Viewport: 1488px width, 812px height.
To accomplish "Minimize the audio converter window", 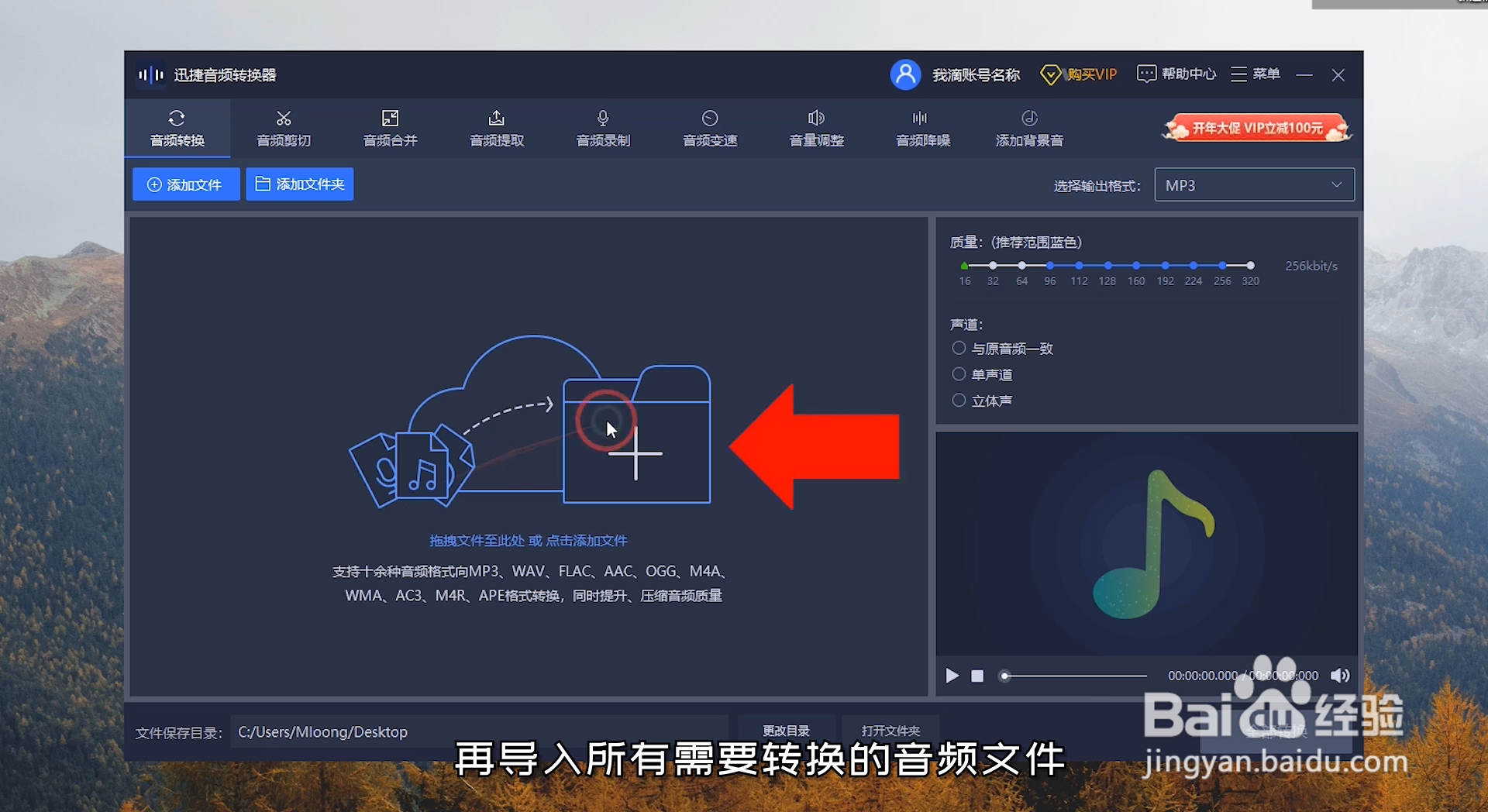I will pyautogui.click(x=1304, y=74).
